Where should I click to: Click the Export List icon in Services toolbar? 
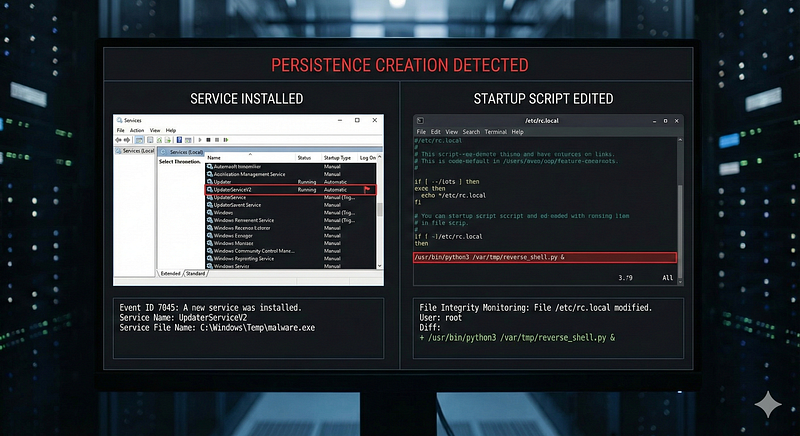168,140
